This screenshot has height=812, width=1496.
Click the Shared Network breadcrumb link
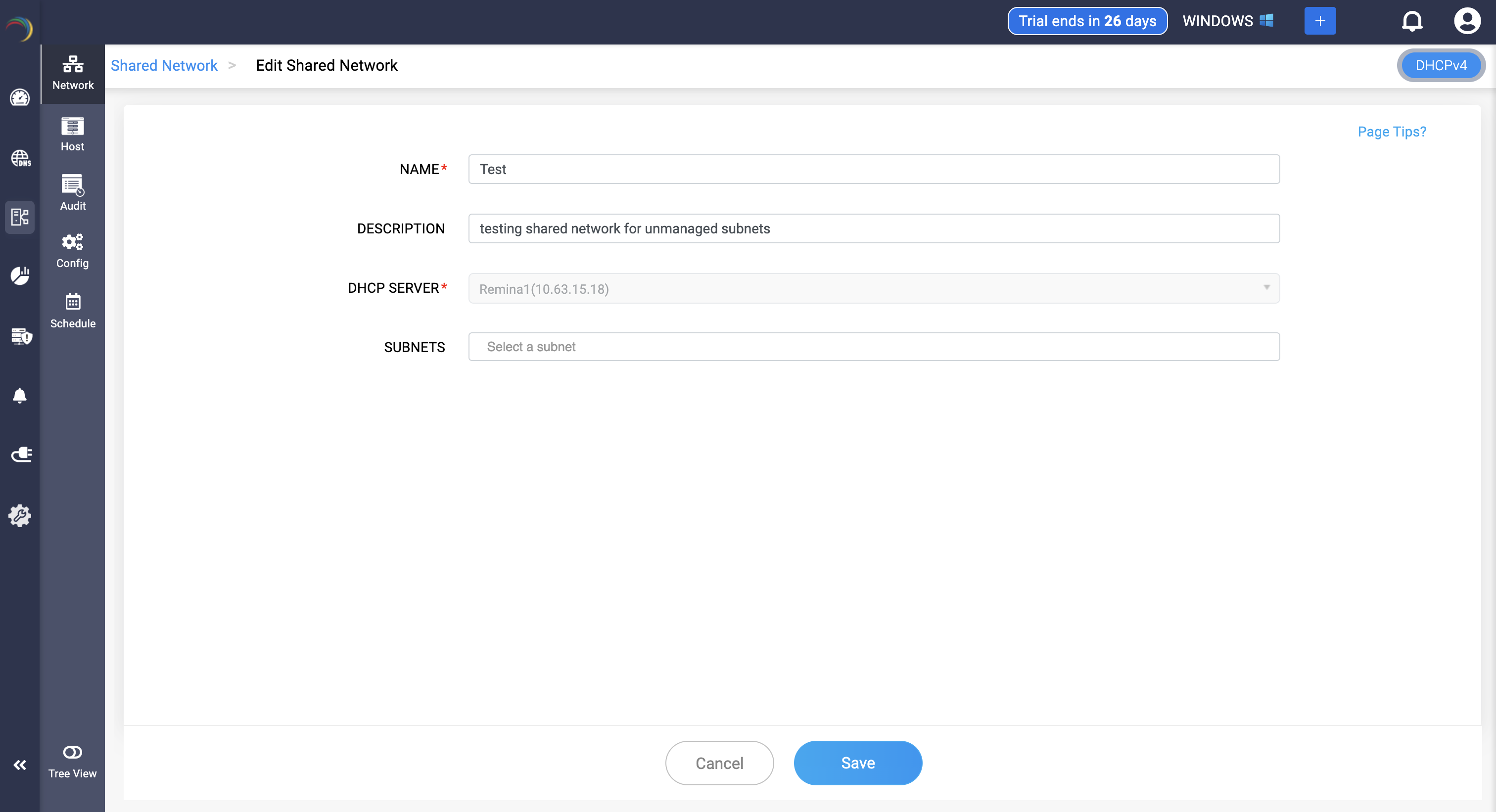coord(164,66)
